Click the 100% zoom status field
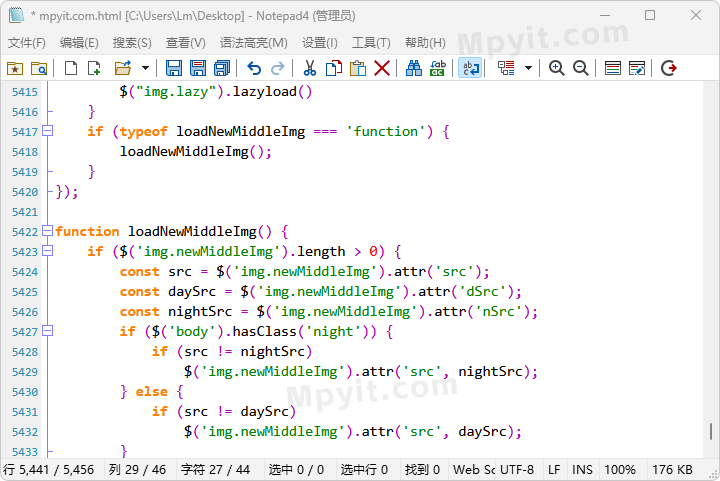720x481 pixels. [x=620, y=470]
